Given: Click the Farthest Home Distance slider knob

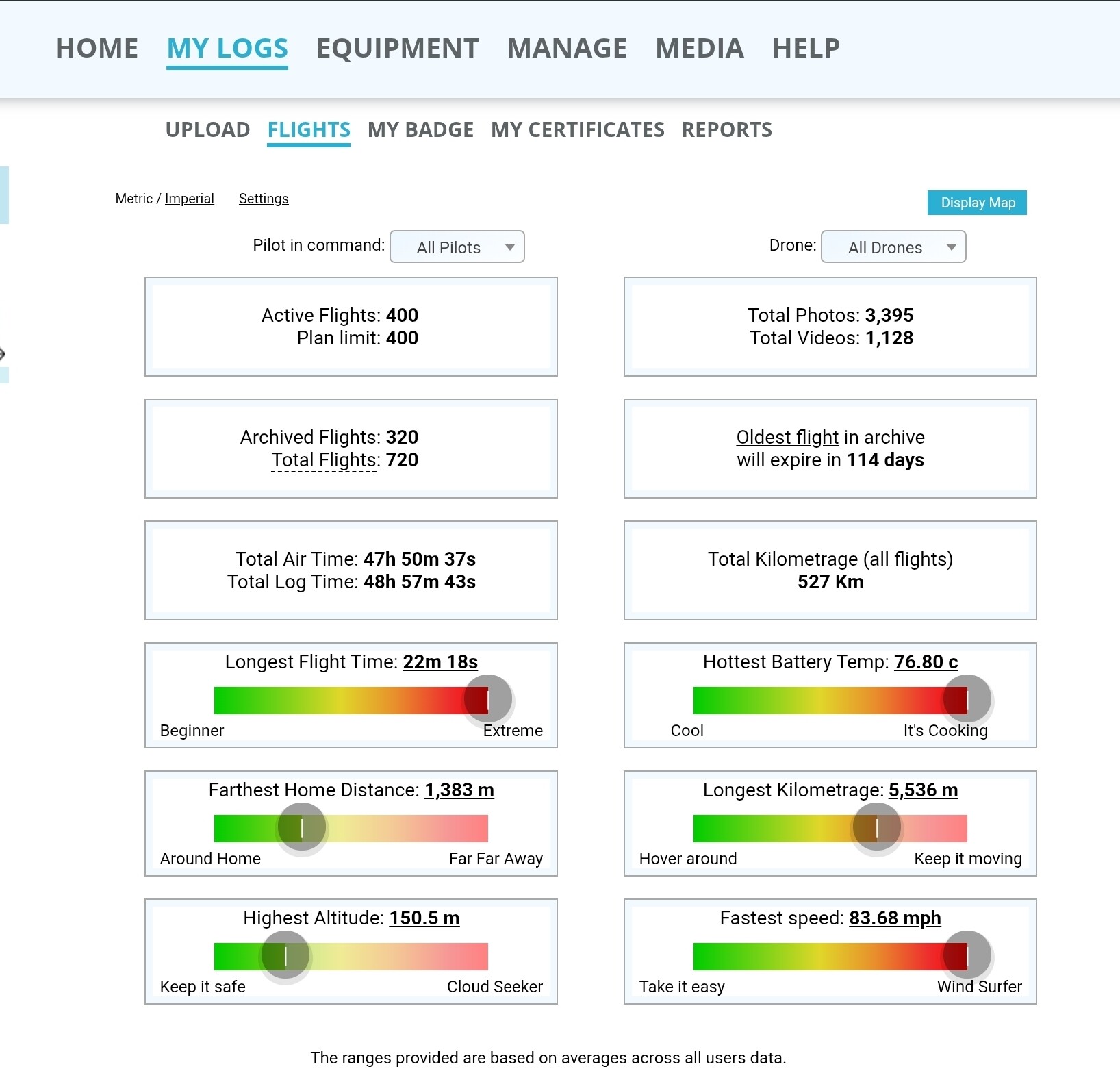Looking at the screenshot, I should pyautogui.click(x=302, y=828).
